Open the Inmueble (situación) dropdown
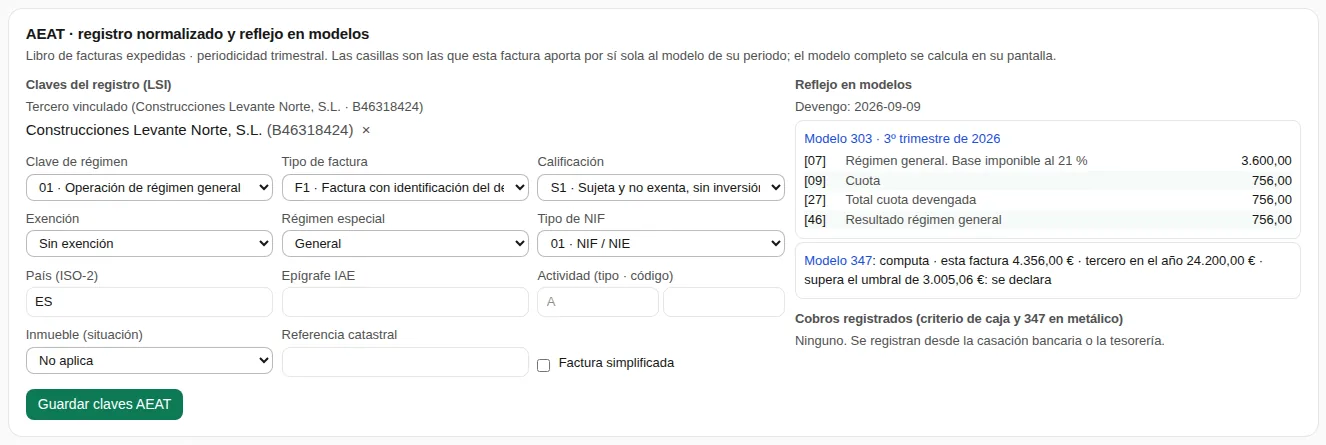Viewport: 1326px width, 445px height. [x=149, y=360]
